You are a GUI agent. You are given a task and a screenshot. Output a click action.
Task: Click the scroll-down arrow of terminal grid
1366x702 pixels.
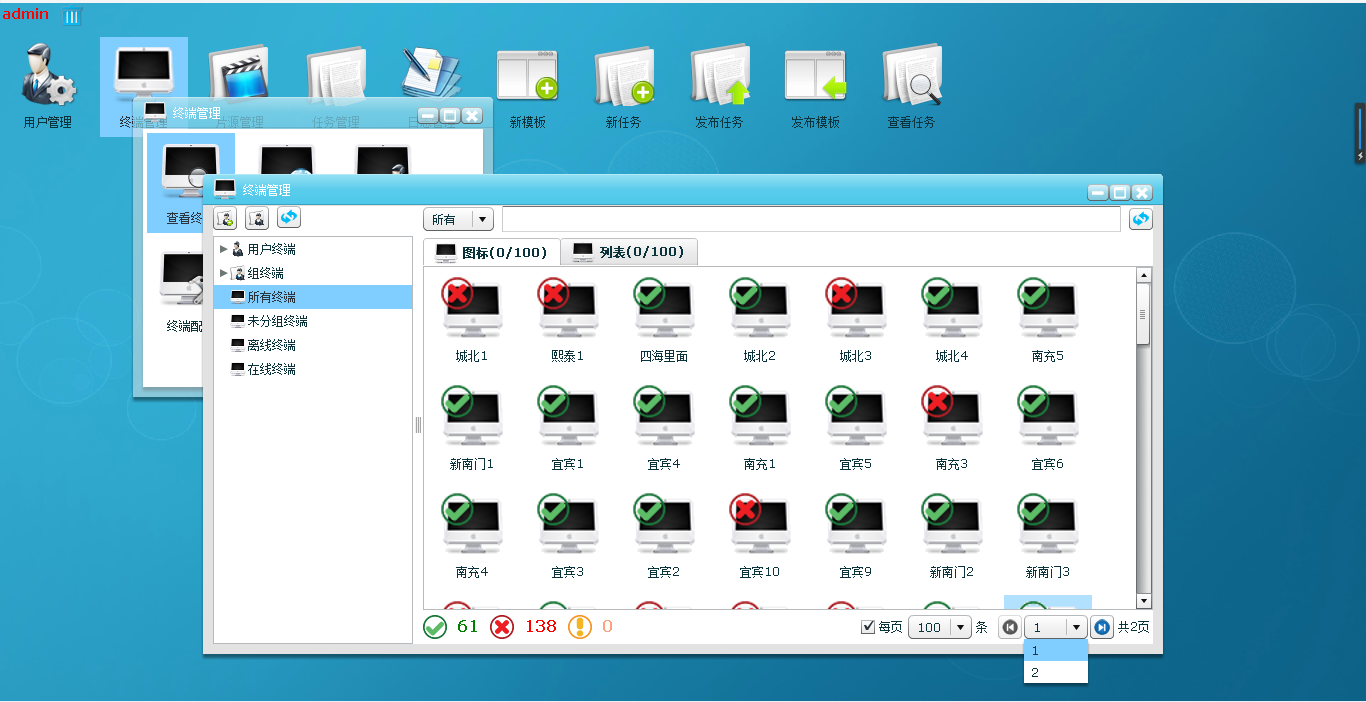(1144, 601)
